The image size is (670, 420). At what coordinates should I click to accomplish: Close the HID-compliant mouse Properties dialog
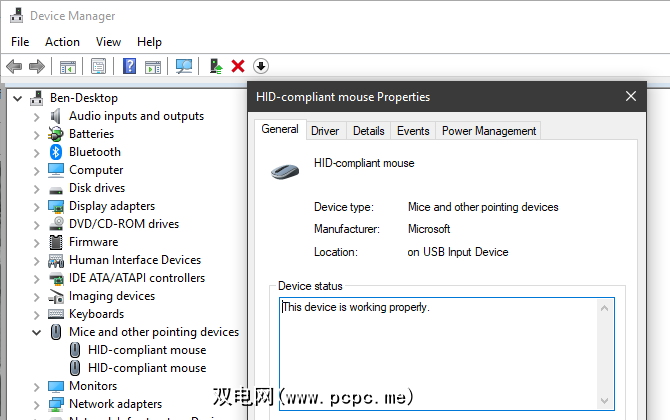pos(631,97)
